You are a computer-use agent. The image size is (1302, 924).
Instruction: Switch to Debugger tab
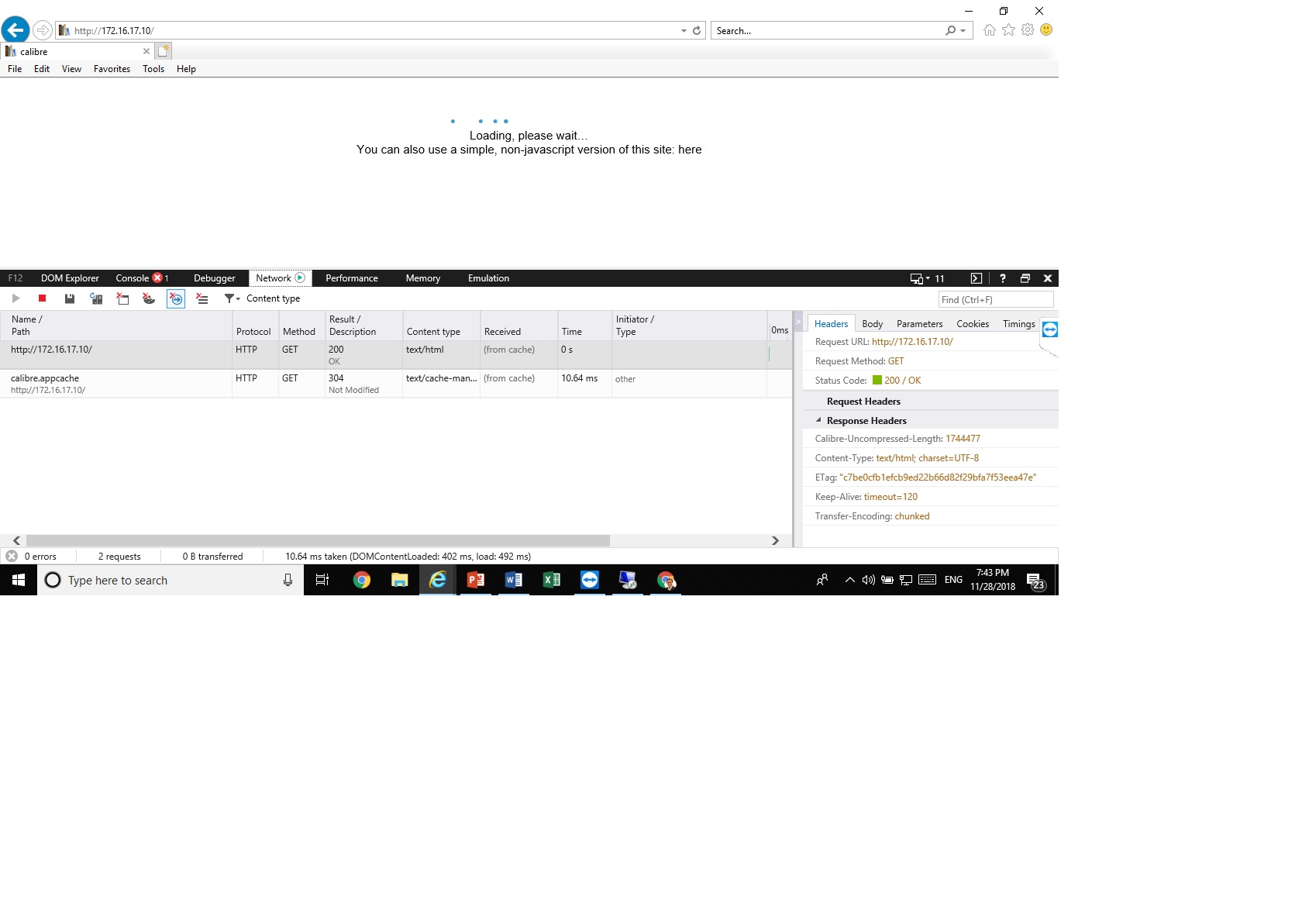tap(215, 278)
